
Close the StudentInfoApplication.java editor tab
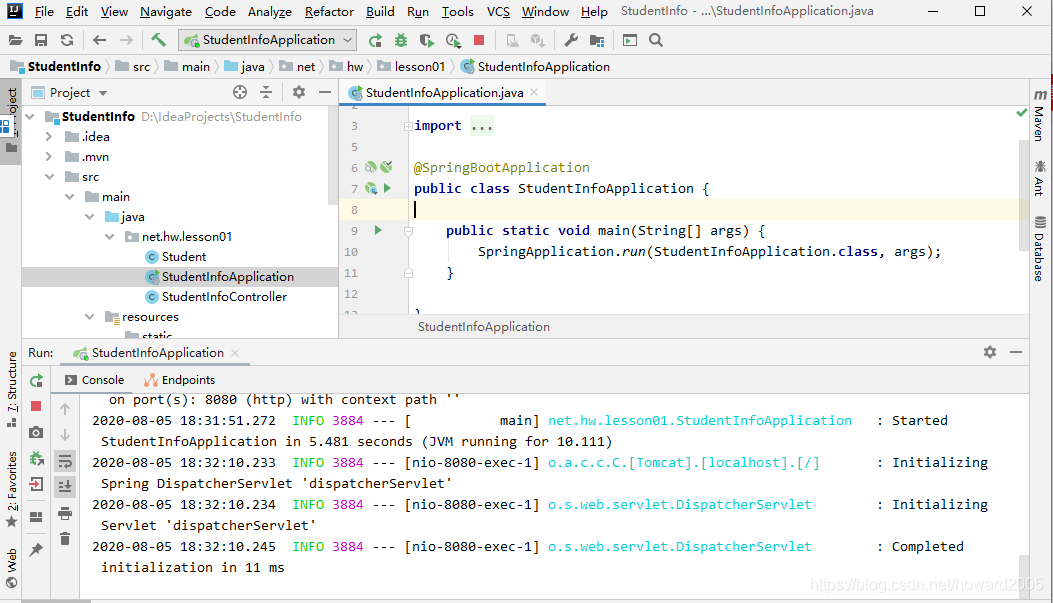[x=535, y=92]
